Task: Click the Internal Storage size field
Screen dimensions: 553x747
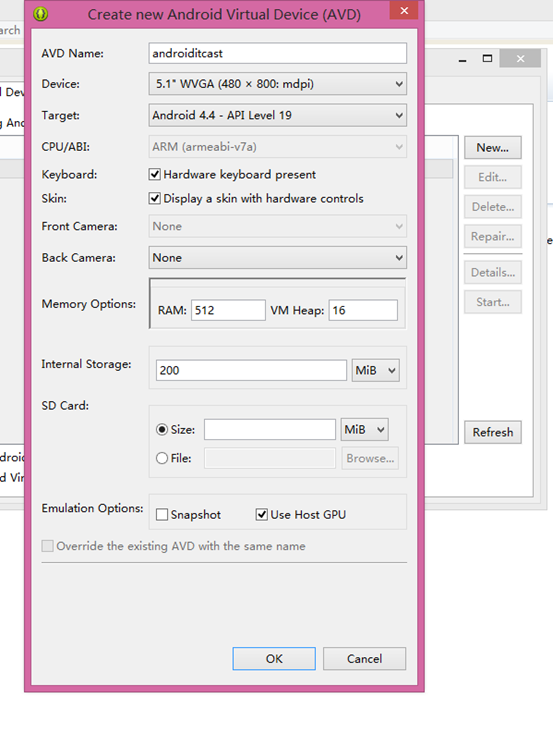Action: pos(251,370)
